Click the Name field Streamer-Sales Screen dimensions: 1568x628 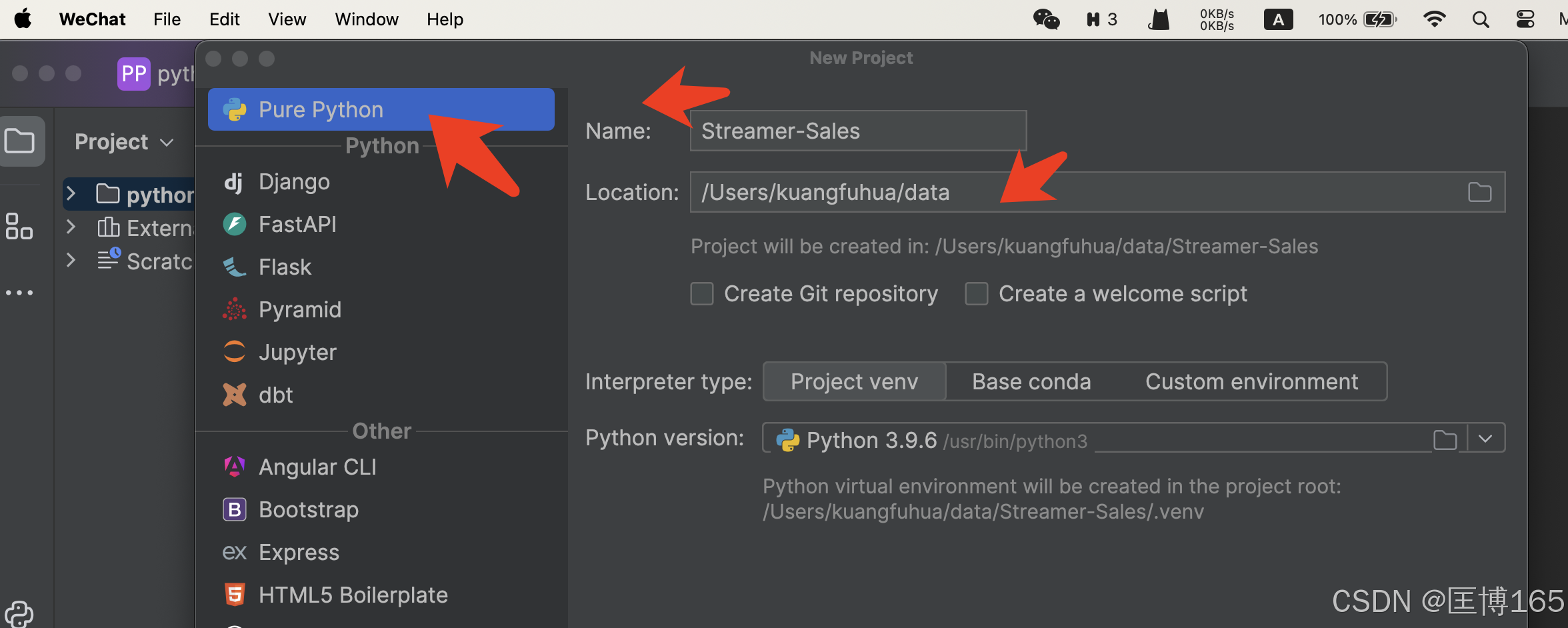[858, 131]
